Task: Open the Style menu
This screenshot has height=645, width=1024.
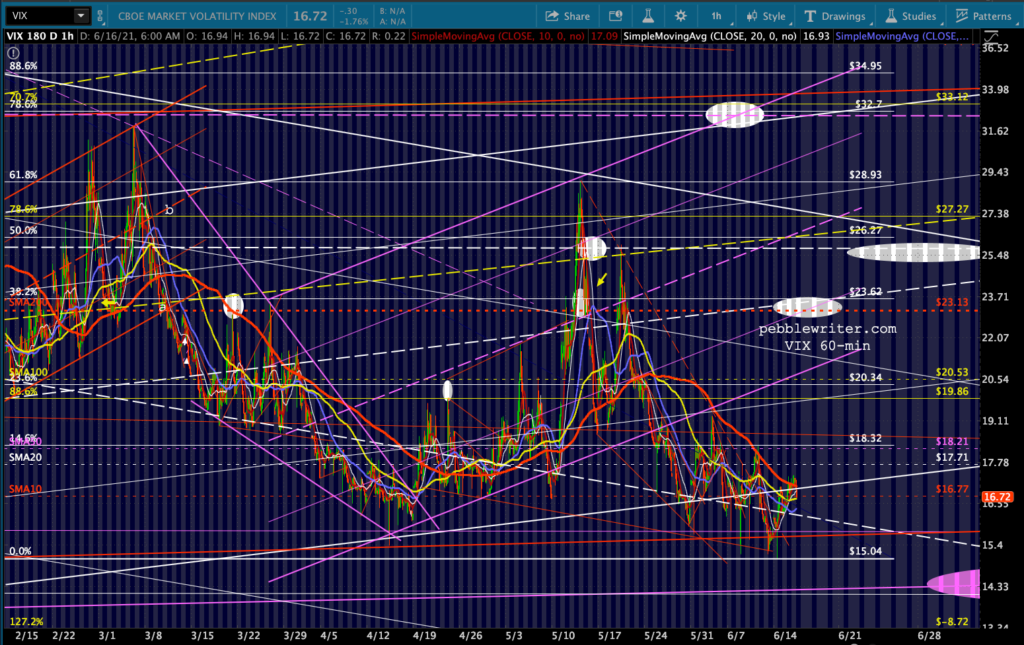Action: coord(765,16)
